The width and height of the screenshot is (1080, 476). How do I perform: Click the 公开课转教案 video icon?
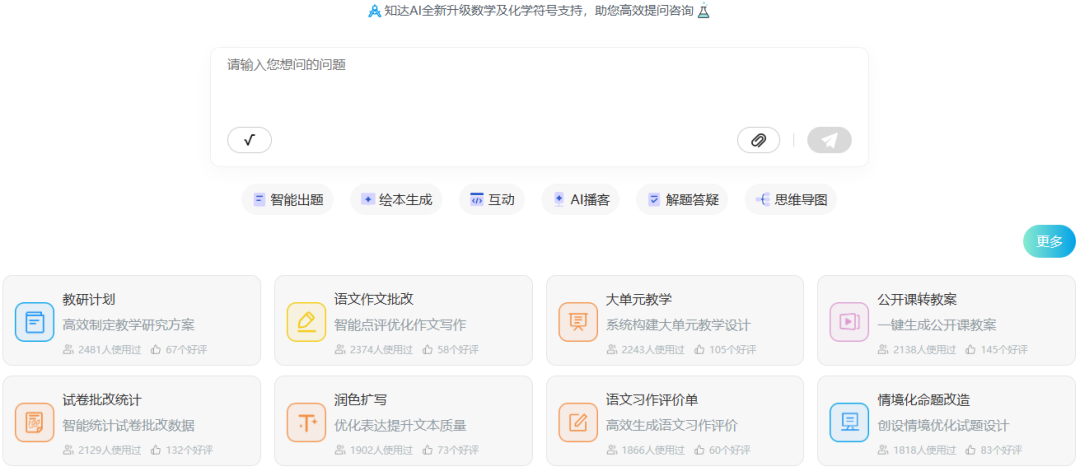849,322
